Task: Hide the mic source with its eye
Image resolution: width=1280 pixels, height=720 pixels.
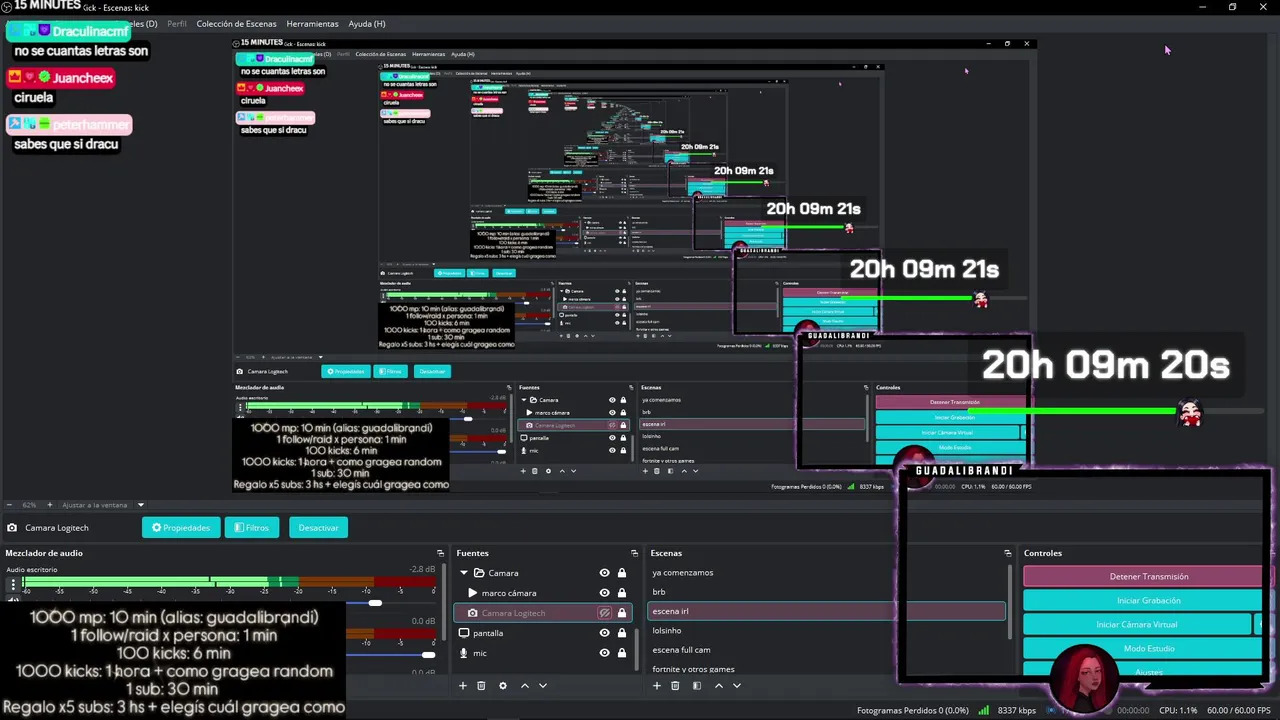Action: (x=604, y=653)
